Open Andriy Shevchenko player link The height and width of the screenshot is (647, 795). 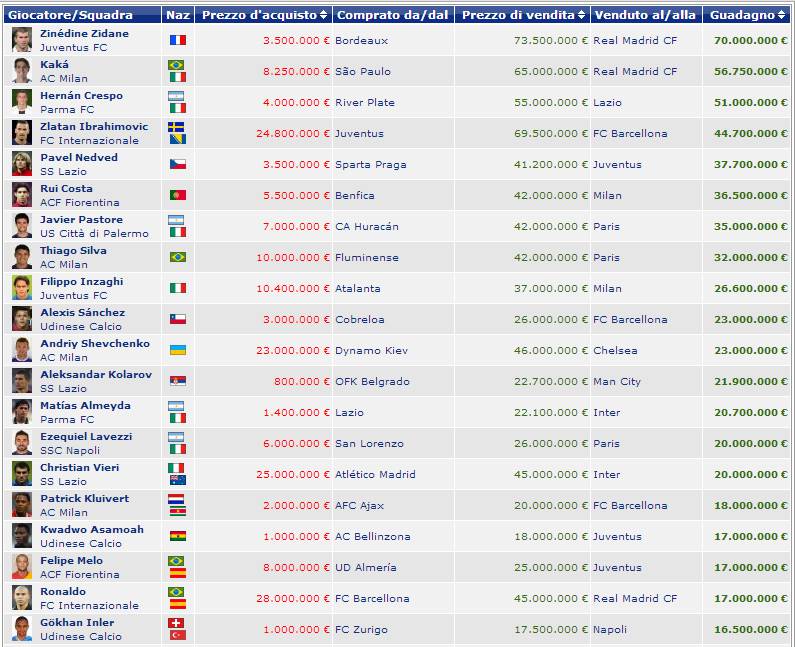click(95, 343)
